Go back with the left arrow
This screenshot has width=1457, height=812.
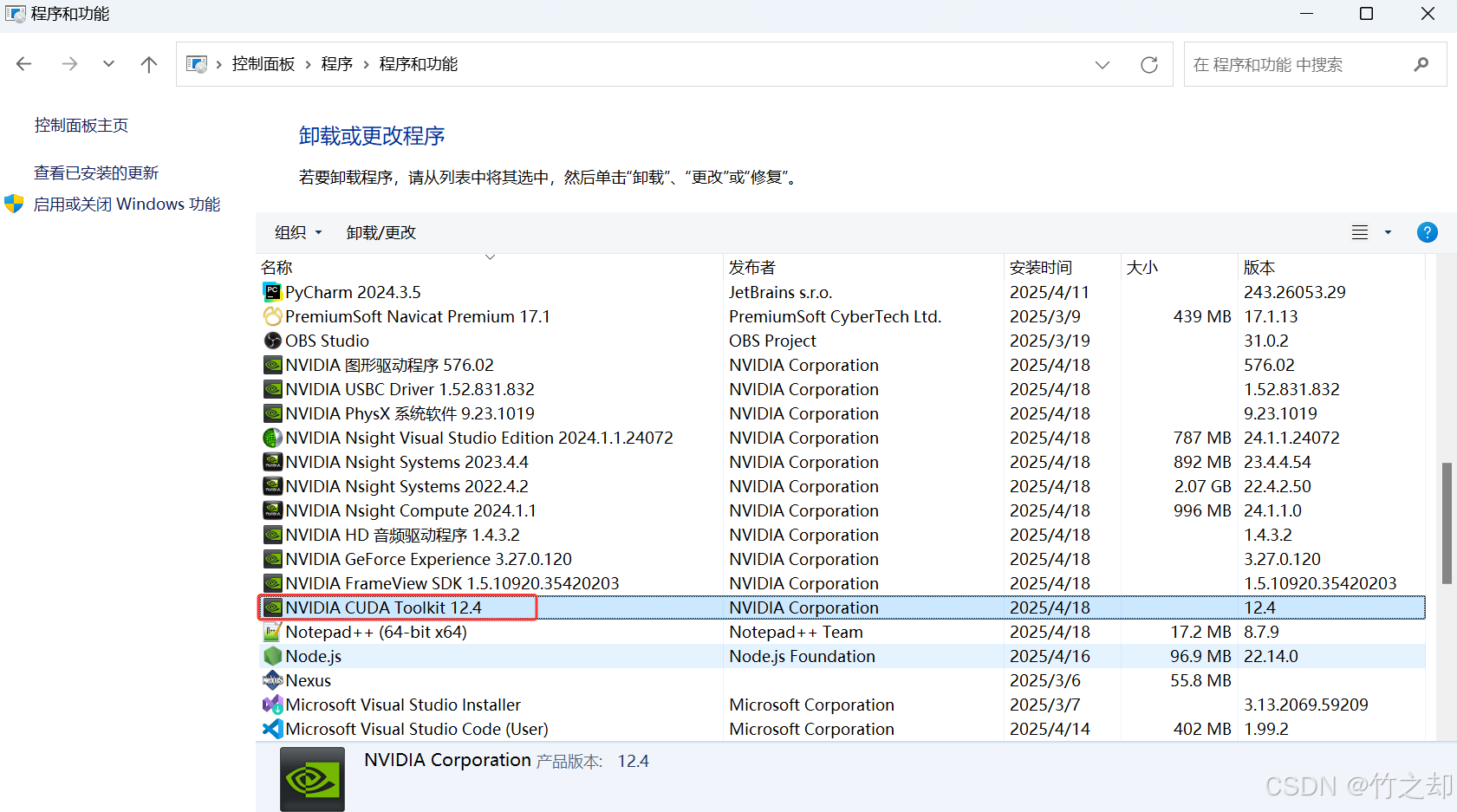[x=24, y=64]
